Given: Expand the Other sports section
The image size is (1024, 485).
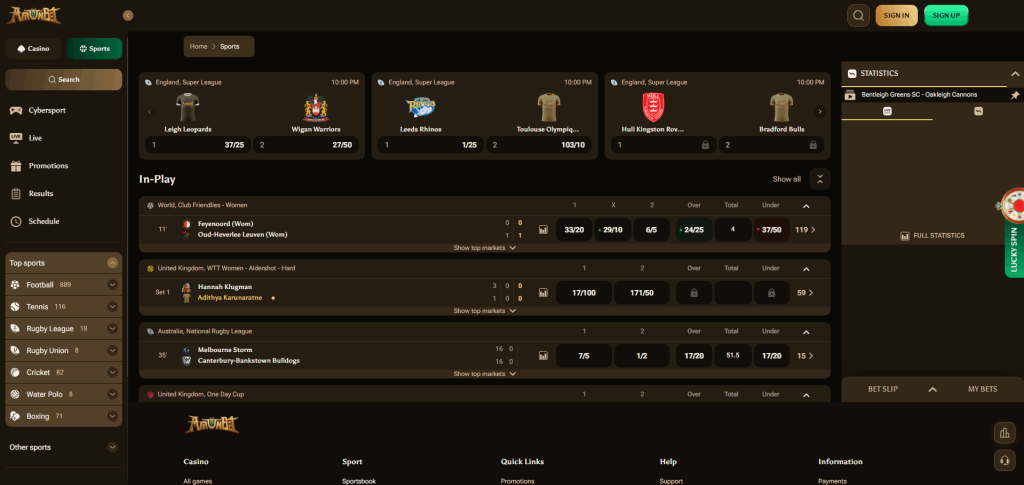Looking at the screenshot, I should (112, 447).
